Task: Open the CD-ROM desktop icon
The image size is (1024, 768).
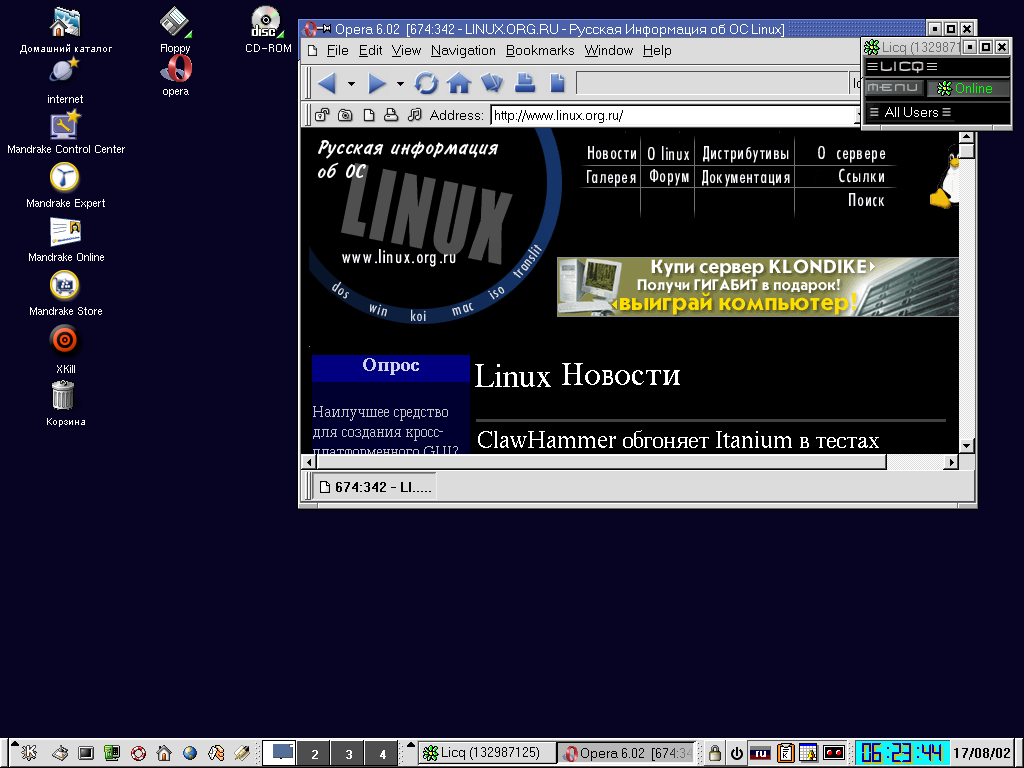Action: [x=268, y=30]
